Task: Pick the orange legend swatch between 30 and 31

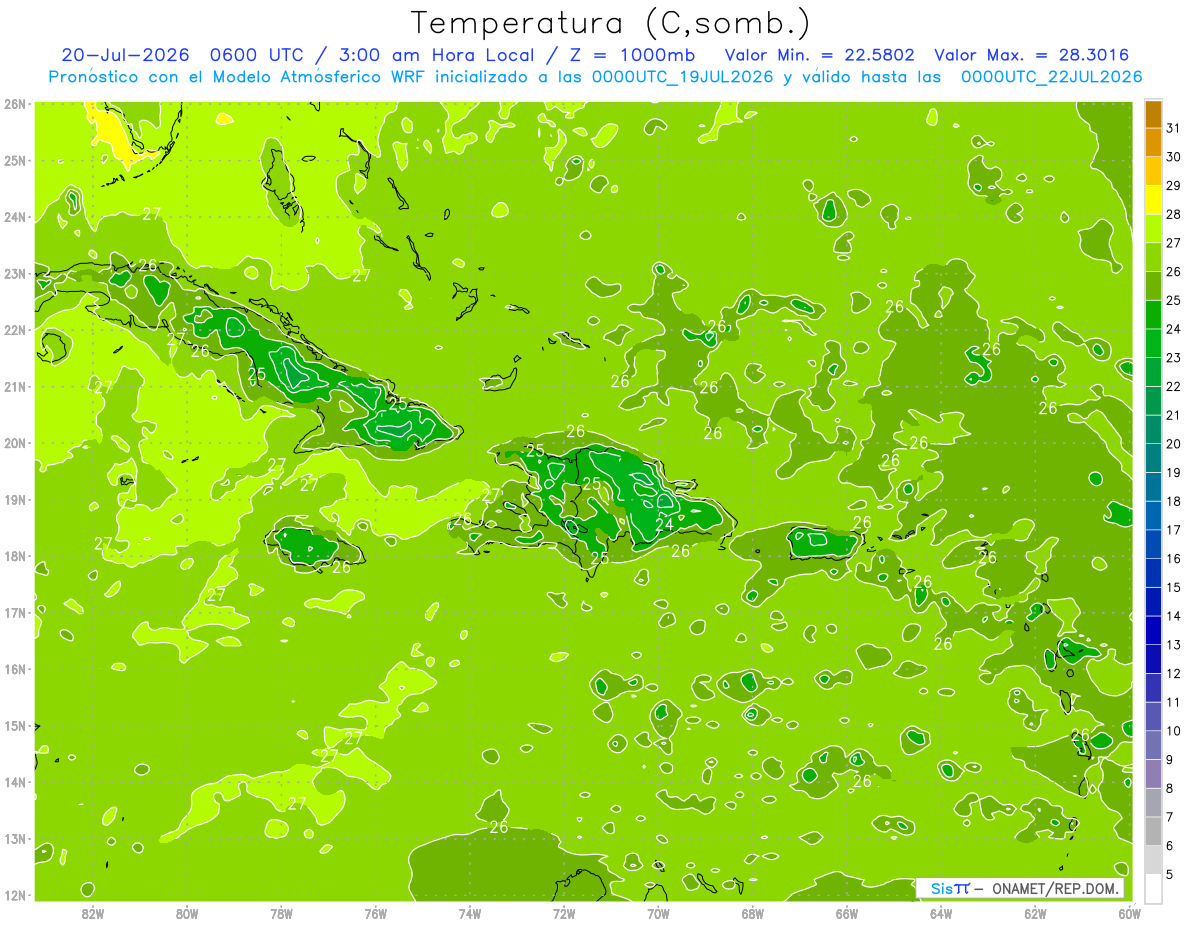Action: click(1153, 143)
